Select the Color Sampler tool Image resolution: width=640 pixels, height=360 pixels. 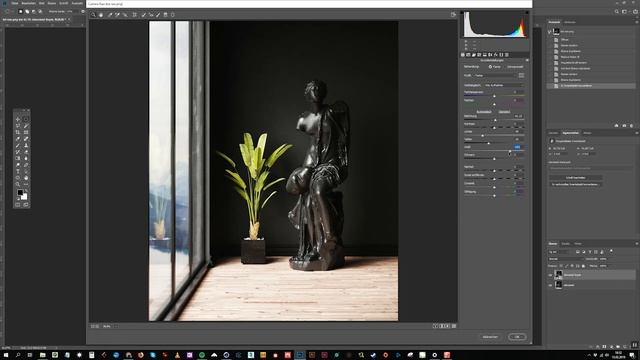point(117,15)
